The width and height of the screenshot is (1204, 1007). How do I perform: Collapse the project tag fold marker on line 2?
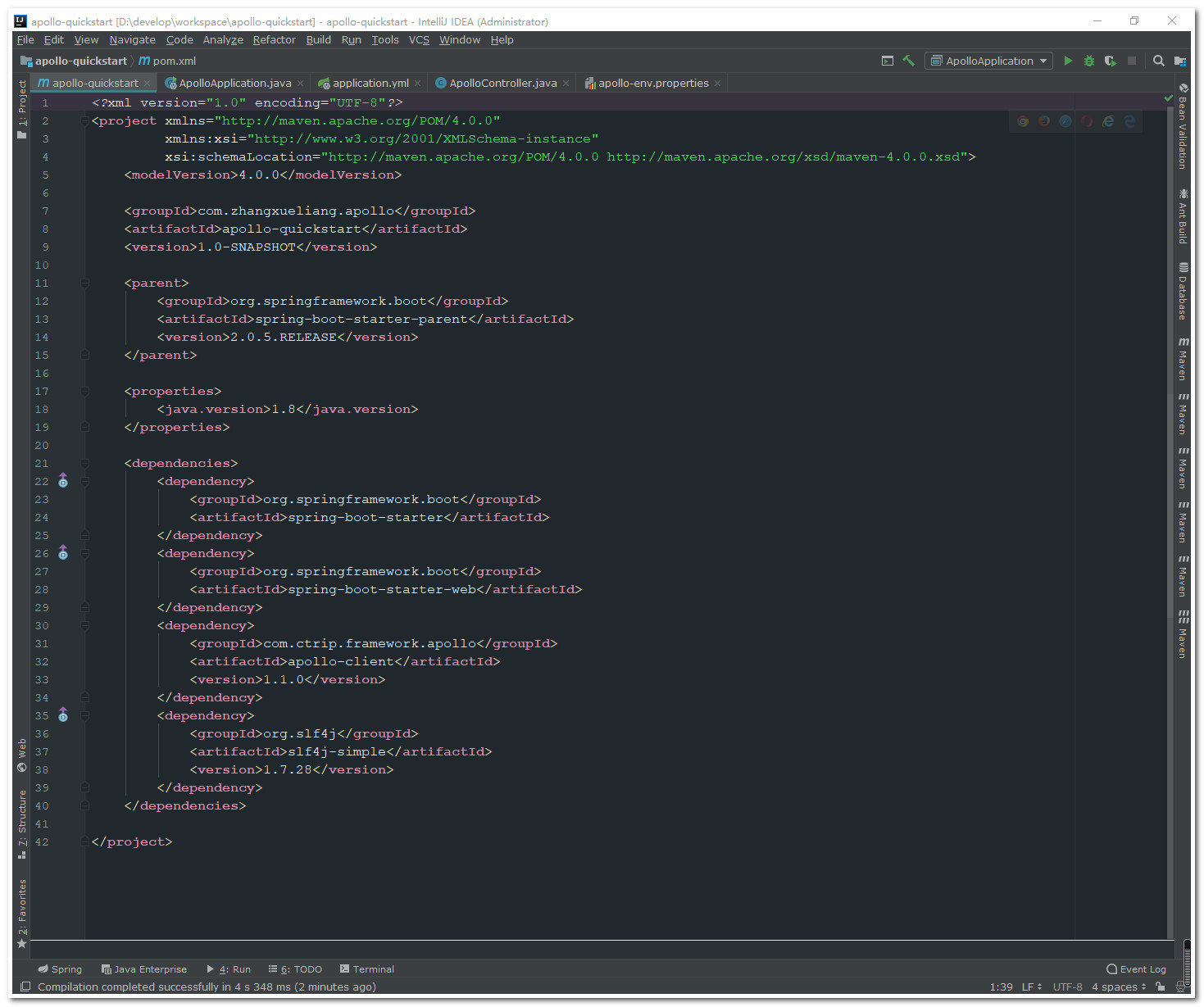point(84,120)
